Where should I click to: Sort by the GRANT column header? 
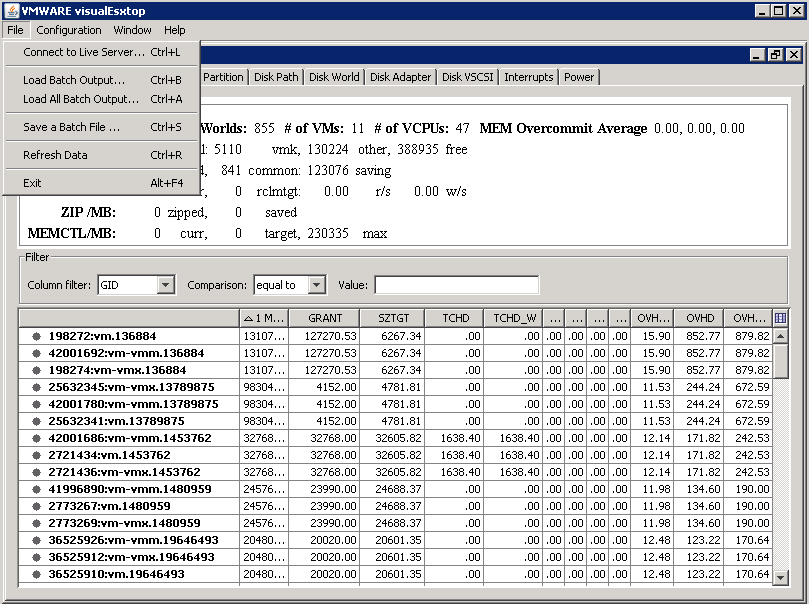[x=325, y=318]
